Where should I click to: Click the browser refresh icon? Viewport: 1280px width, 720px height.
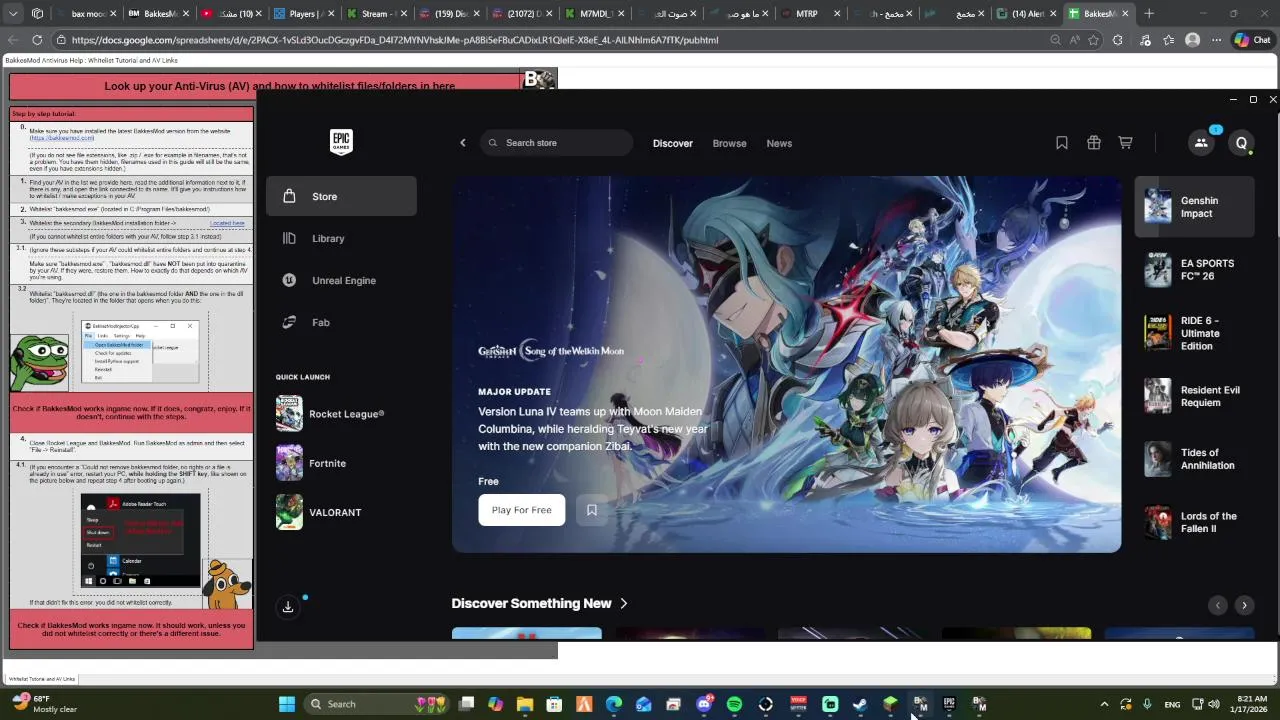pyautogui.click(x=37, y=40)
